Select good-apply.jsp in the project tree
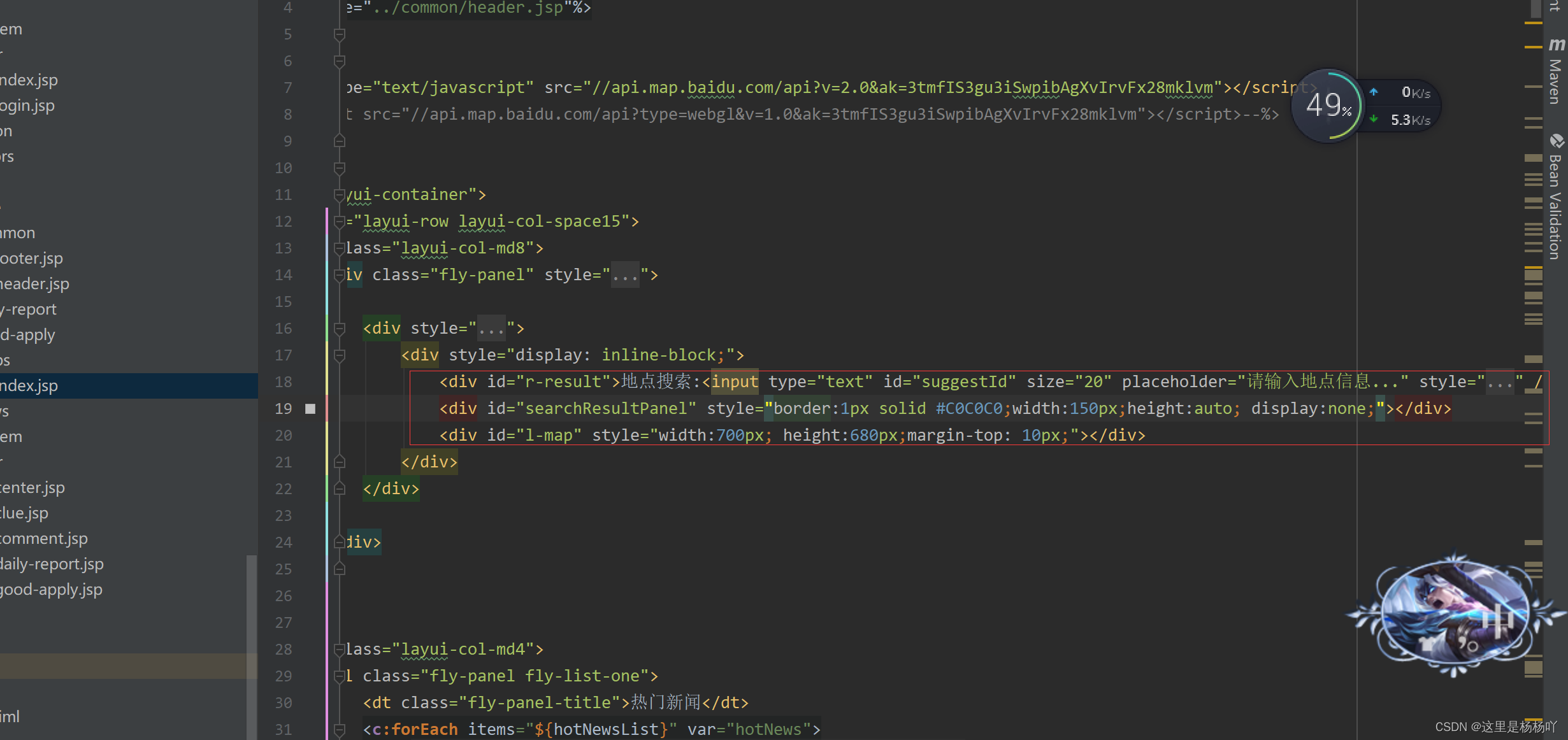 (51, 590)
